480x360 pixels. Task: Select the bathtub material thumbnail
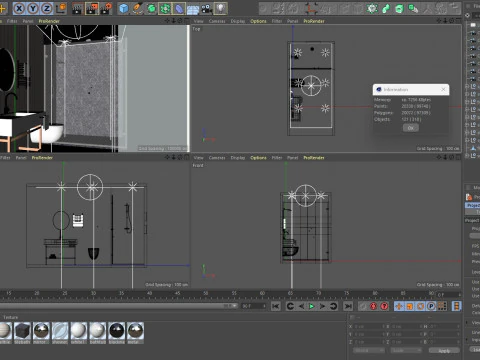[98, 333]
